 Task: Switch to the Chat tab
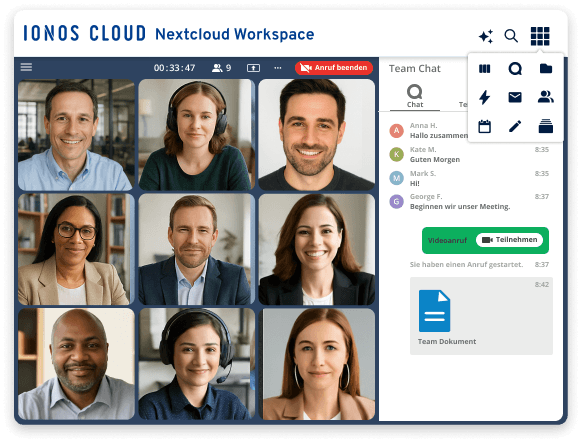(x=415, y=97)
